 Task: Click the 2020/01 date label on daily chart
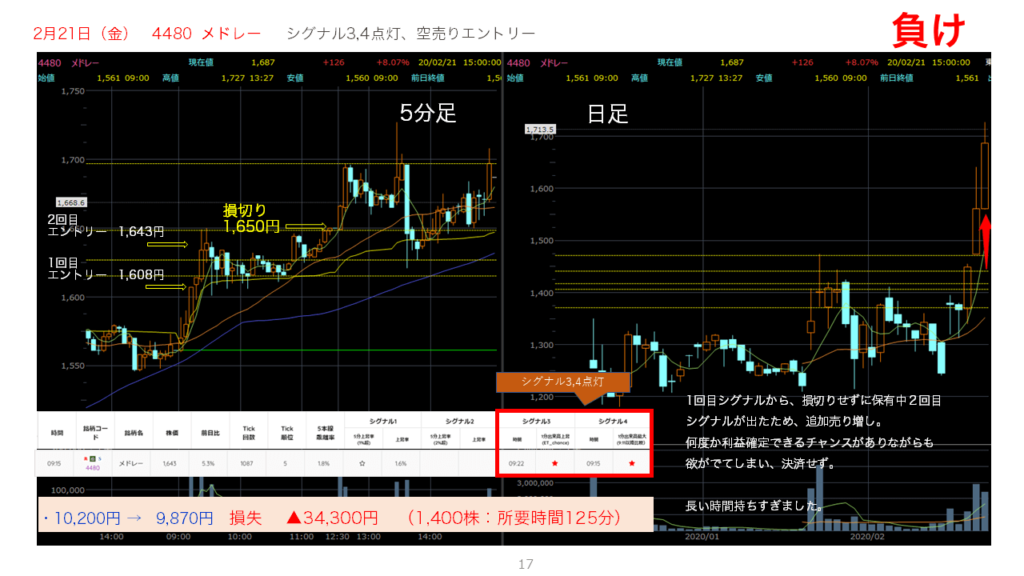(x=701, y=537)
